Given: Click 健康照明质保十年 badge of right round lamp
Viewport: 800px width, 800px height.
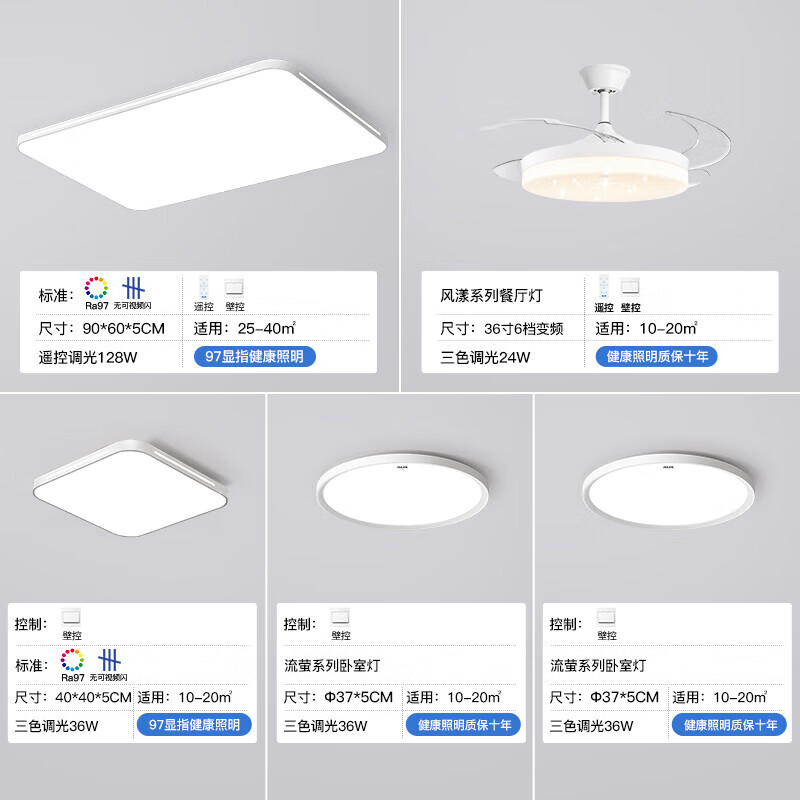Looking at the screenshot, I should click(x=729, y=725).
